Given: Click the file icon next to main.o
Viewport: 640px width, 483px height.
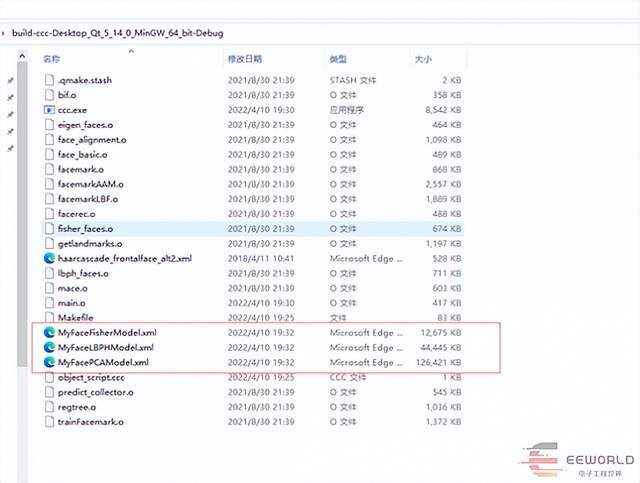Looking at the screenshot, I should (49, 302).
